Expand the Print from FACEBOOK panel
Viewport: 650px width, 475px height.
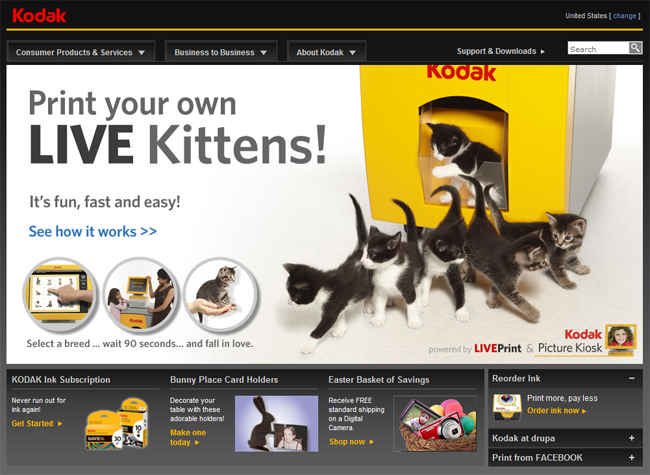point(631,458)
